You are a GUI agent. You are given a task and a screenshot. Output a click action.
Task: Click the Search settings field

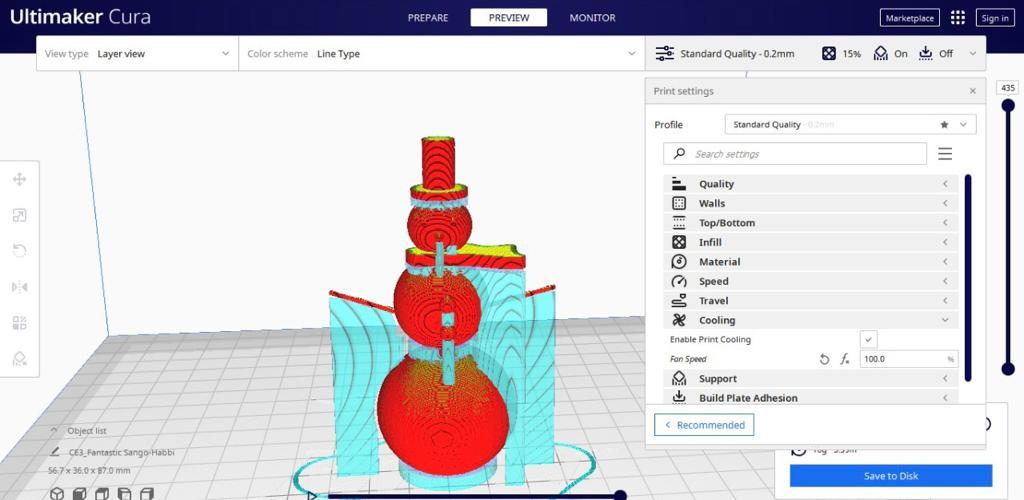click(x=795, y=154)
